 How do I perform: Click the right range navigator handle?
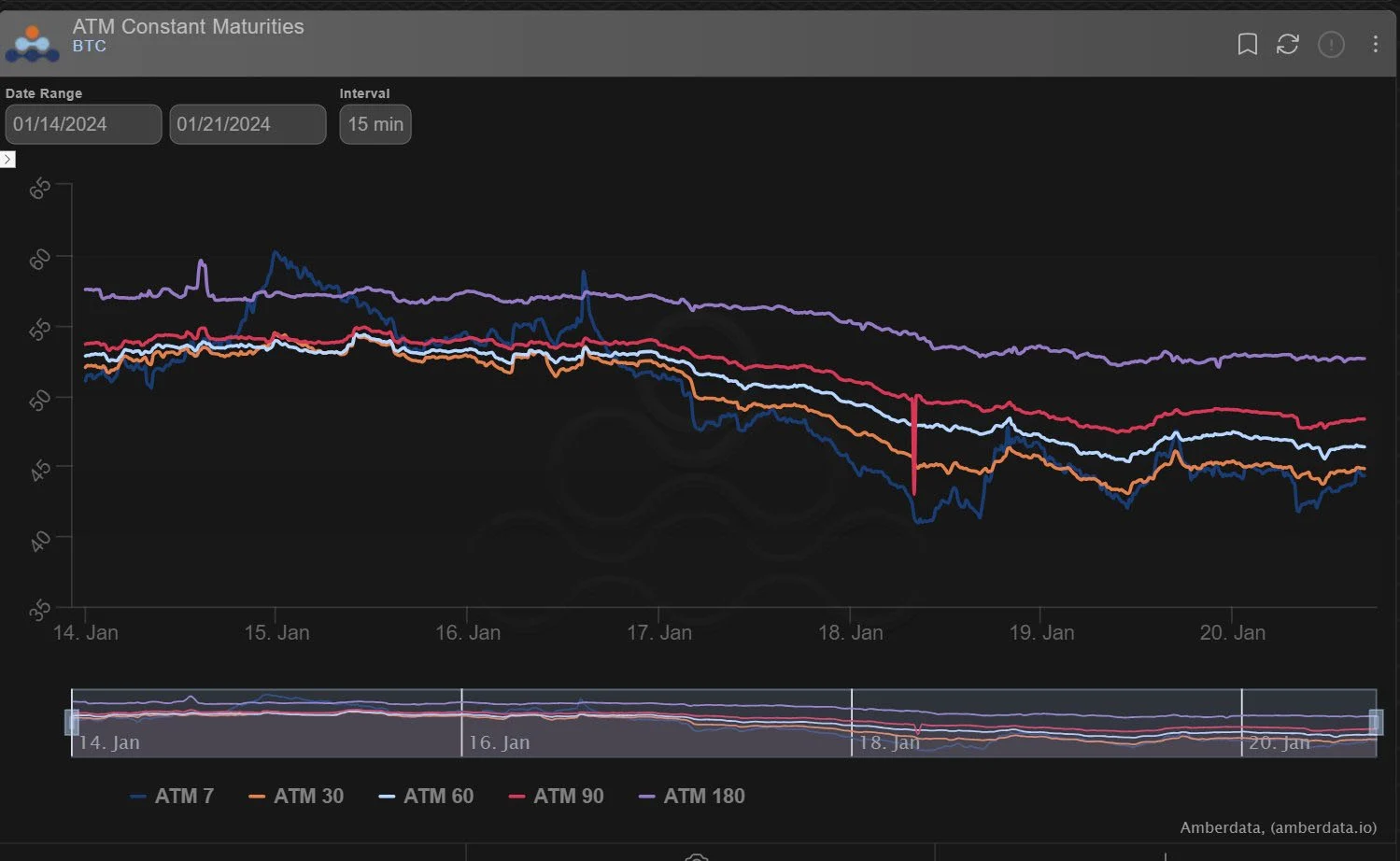(x=1376, y=722)
